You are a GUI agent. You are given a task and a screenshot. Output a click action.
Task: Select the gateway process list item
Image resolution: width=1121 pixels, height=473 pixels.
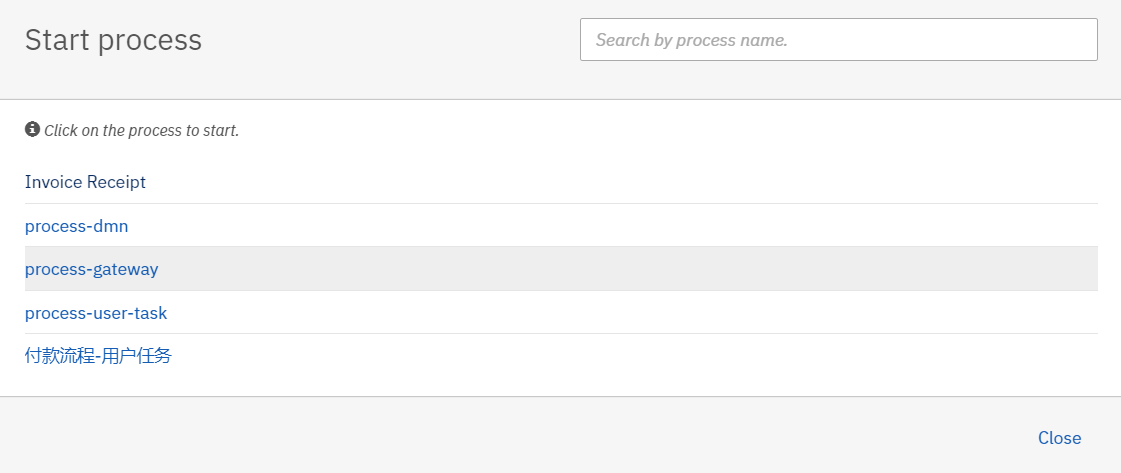tap(92, 269)
